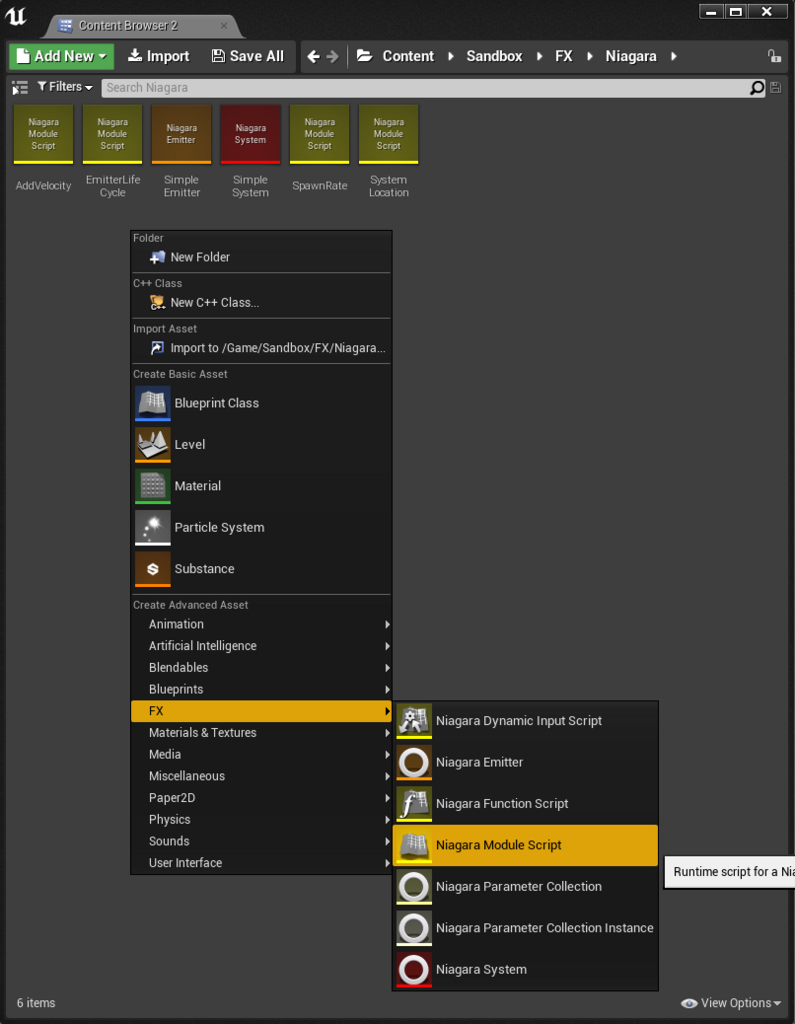
Task: Click the Import Asset icon
Action: click(157, 348)
